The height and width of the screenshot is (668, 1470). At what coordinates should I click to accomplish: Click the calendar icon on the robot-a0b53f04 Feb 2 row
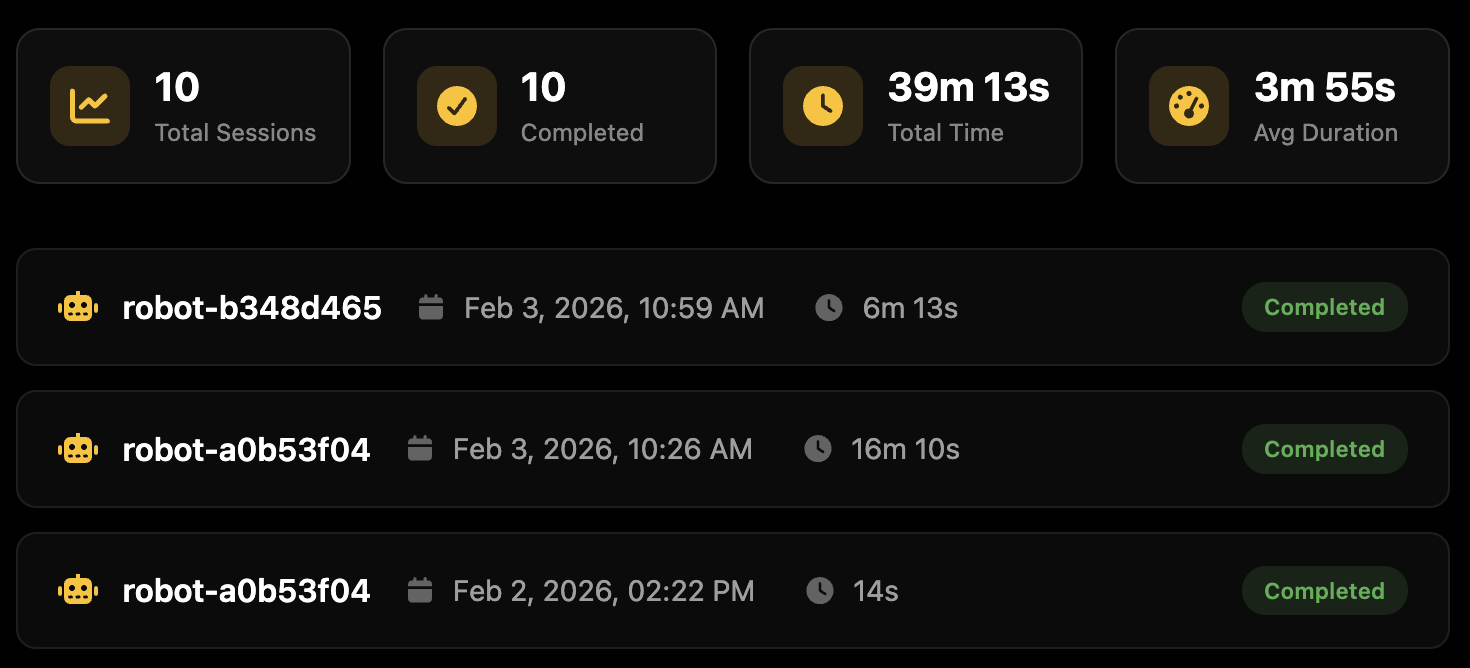tap(421, 591)
